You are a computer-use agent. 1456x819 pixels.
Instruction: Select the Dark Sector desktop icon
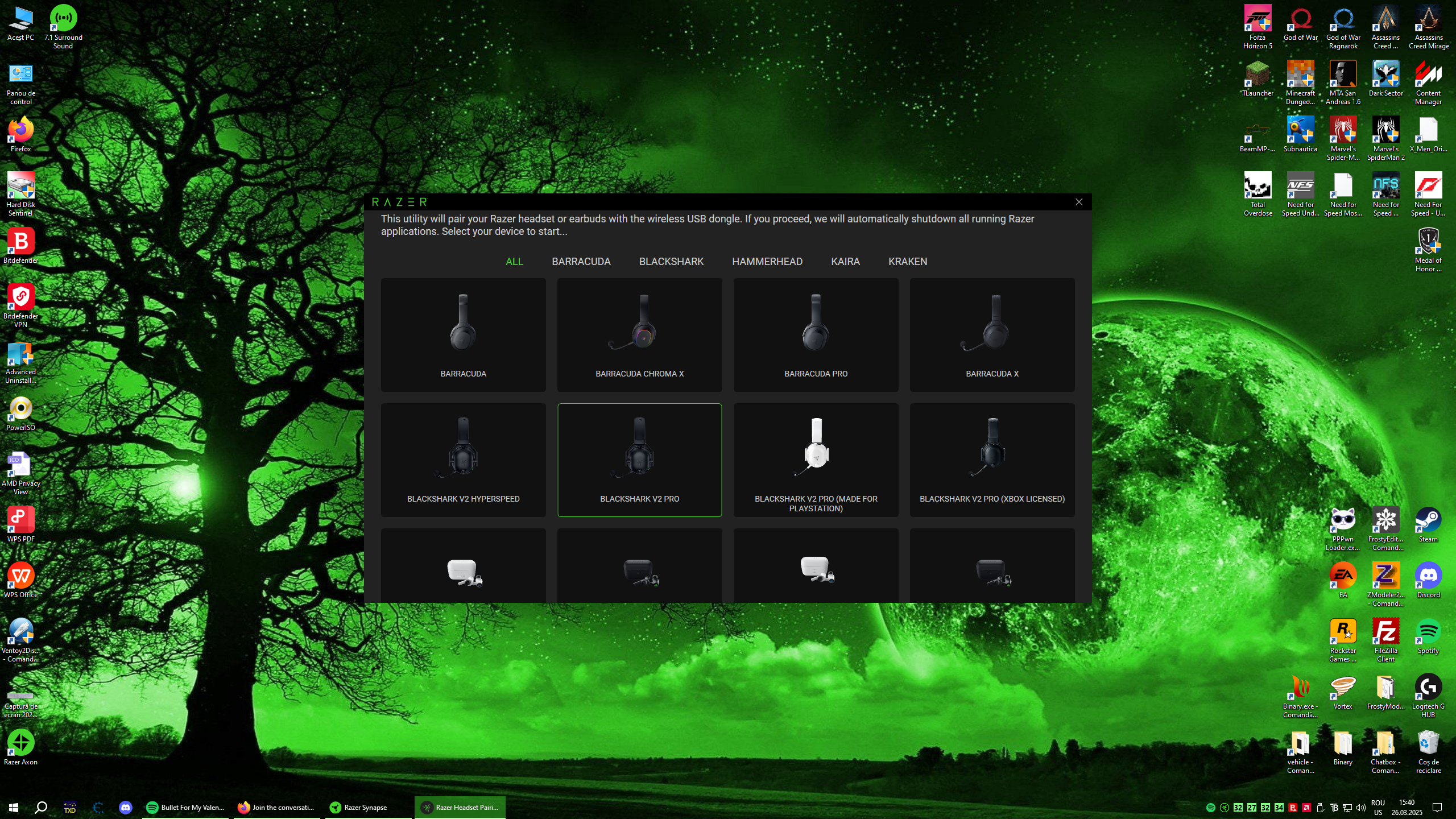coord(1385,78)
